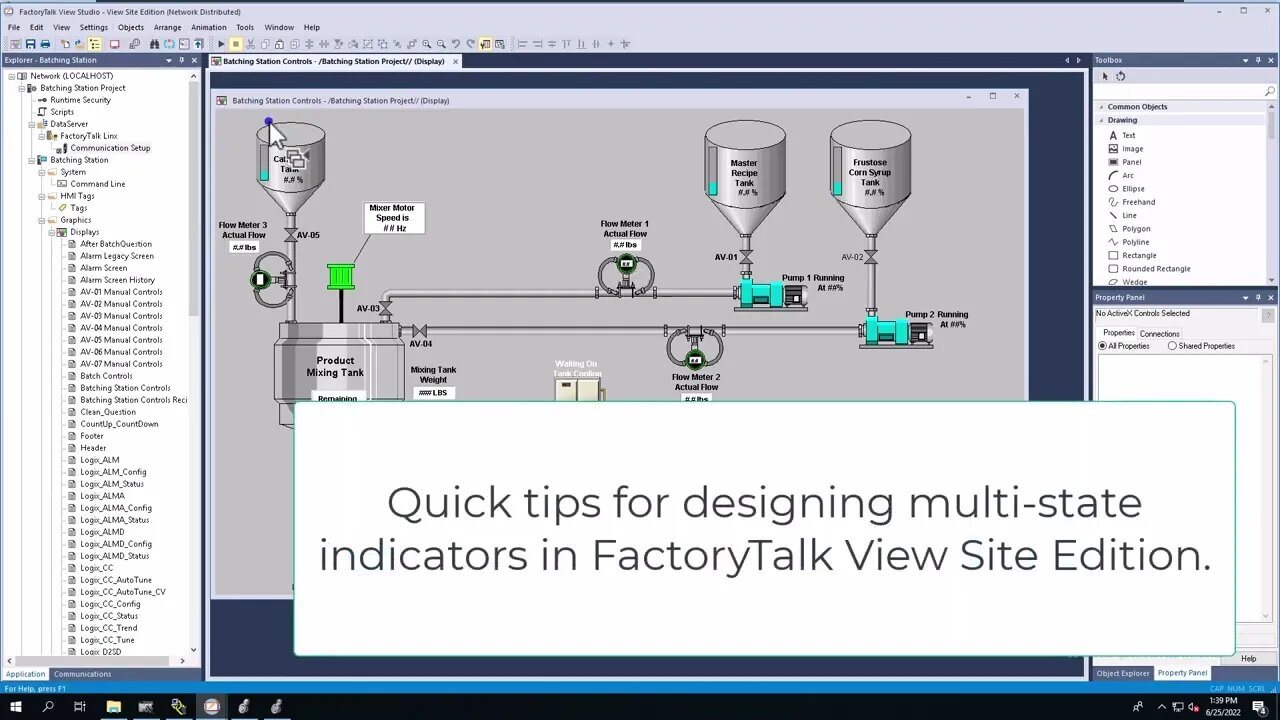Click the Save icon in the toolbar
The height and width of the screenshot is (720, 1280).
[x=31, y=44]
